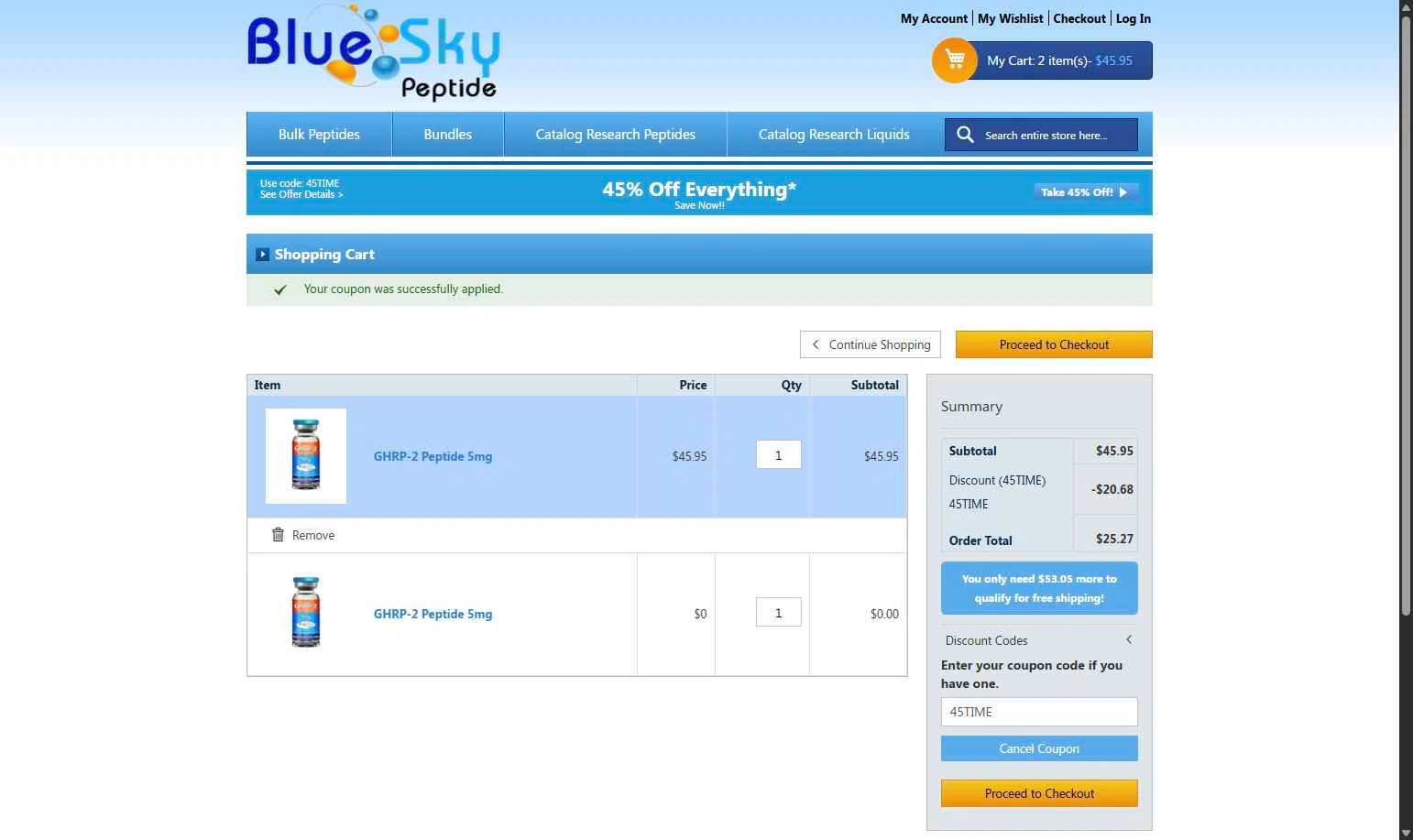
Task: Open Catalog Research Liquids menu
Action: click(x=834, y=135)
